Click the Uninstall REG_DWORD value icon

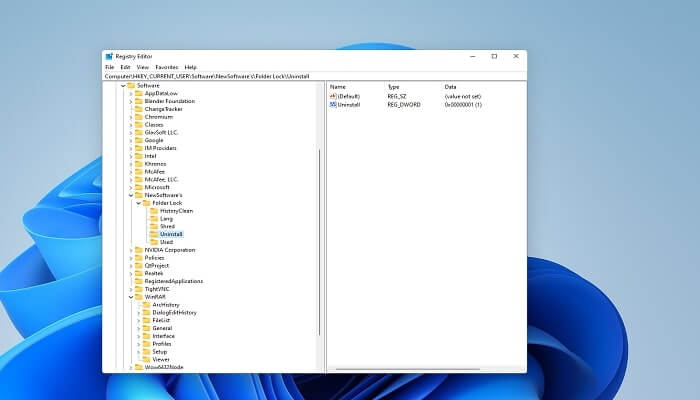tap(333, 104)
